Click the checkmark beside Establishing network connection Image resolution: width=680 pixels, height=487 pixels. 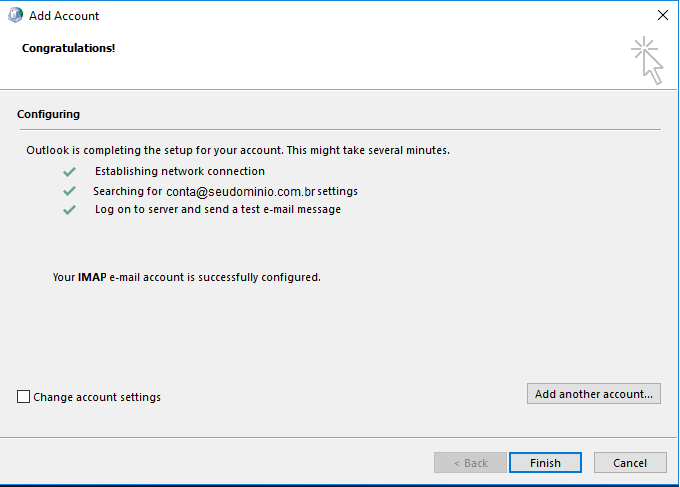[x=69, y=172]
